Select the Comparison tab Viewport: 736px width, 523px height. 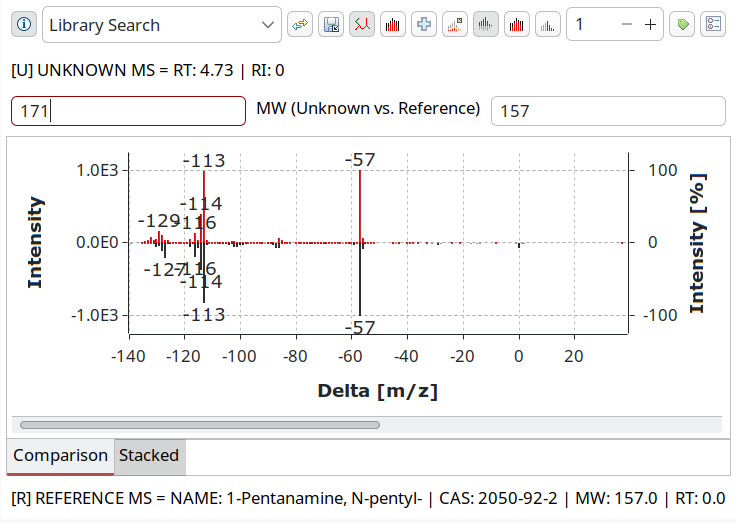60,456
